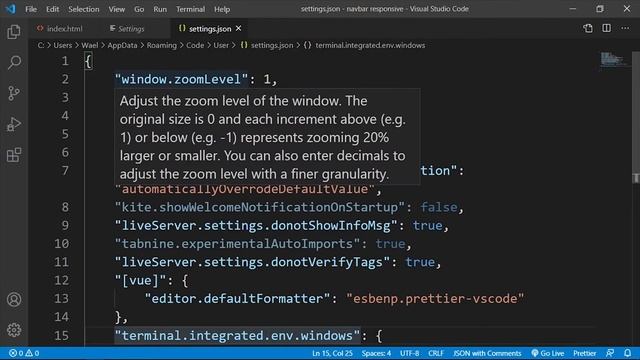Click AppData in the breadcrumb path
Image resolution: width=640 pixels, height=360 pixels.
(x=122, y=45)
